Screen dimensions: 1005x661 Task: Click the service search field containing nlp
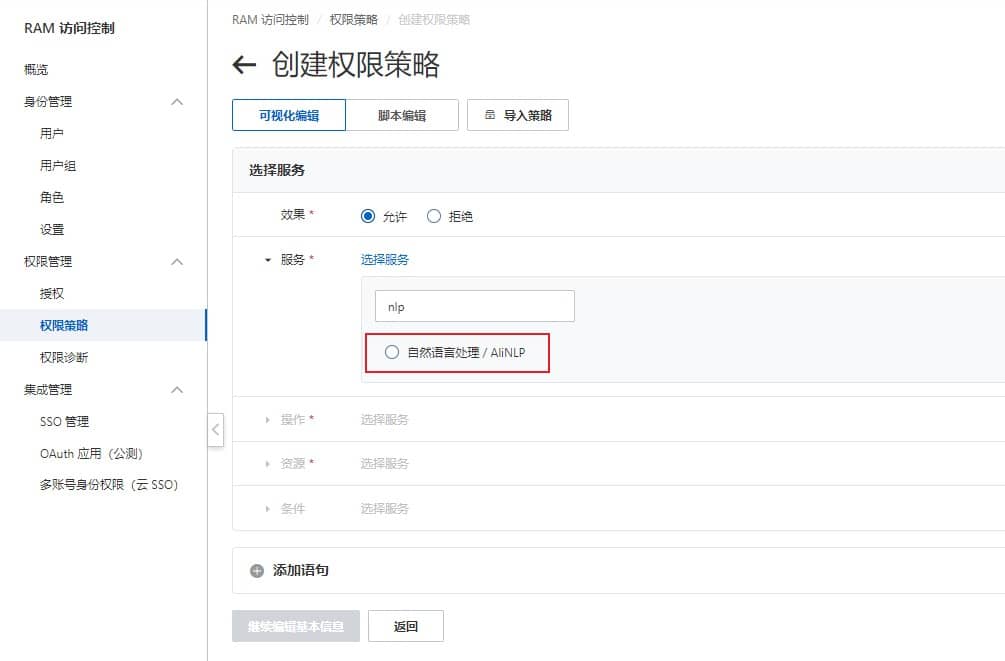coord(474,306)
